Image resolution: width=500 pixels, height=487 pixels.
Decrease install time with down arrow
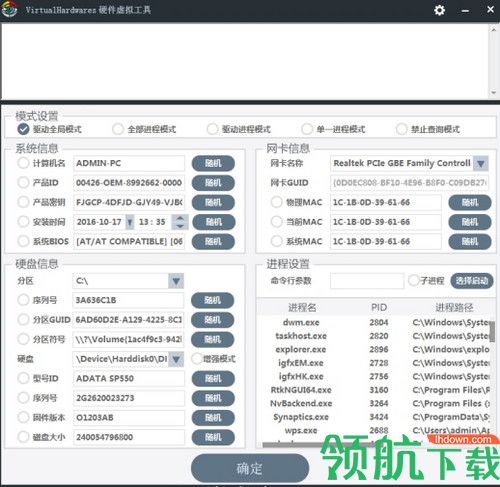180,226
